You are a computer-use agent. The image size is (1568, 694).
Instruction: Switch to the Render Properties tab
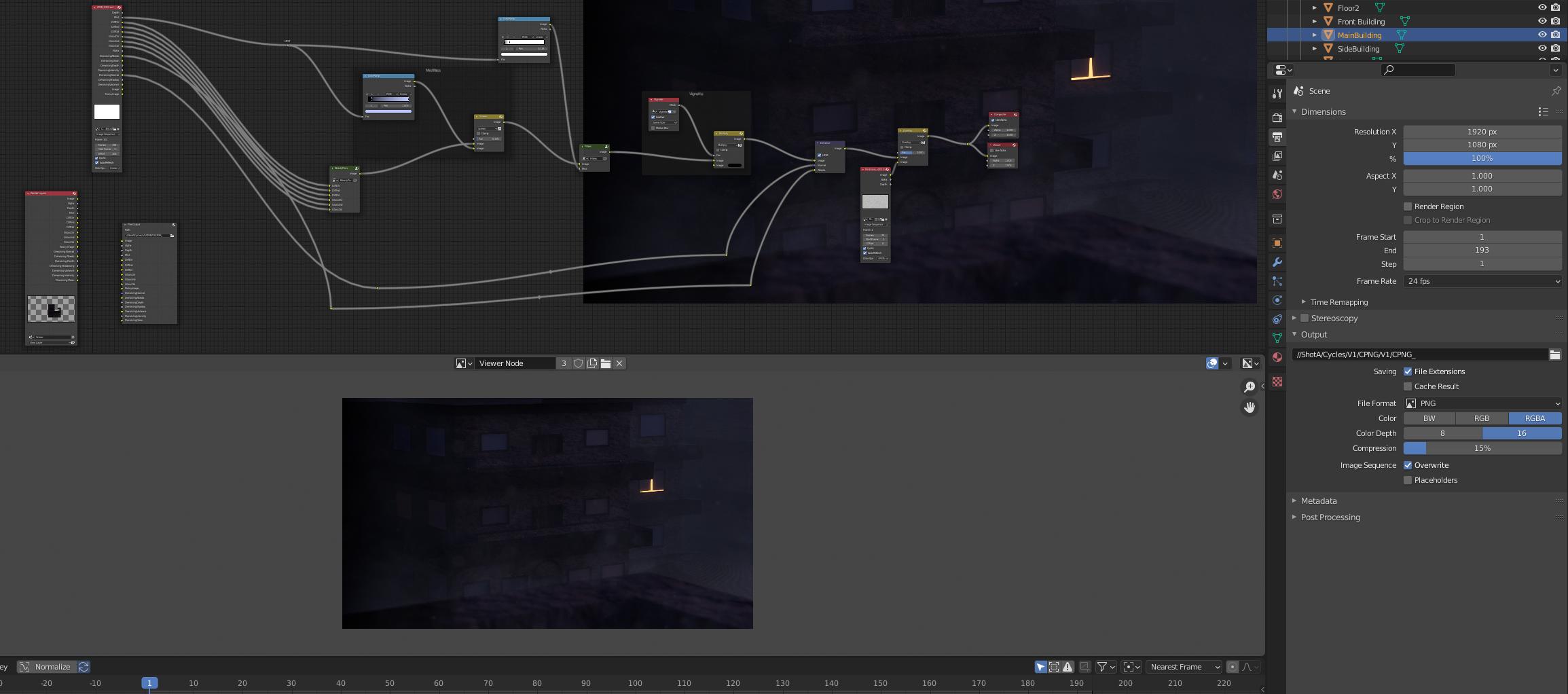pos(1277,117)
